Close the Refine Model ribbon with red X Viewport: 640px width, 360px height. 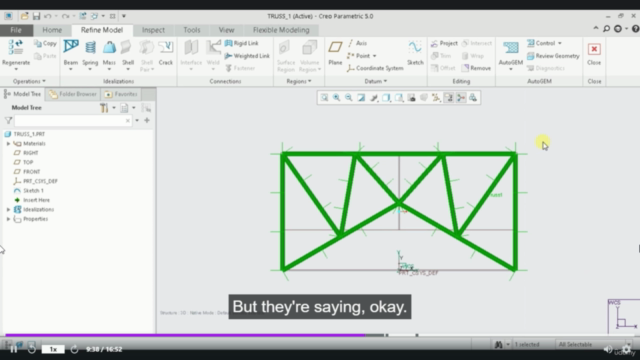coord(594,49)
